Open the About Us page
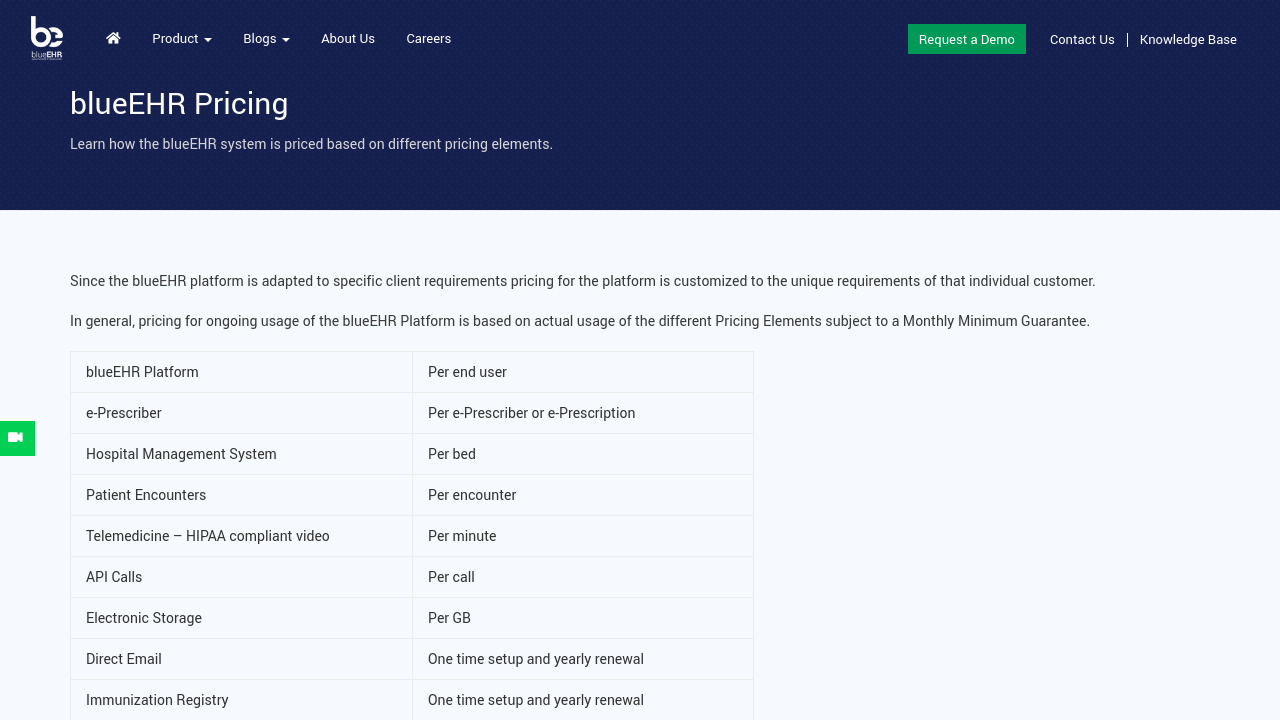 pyautogui.click(x=348, y=39)
